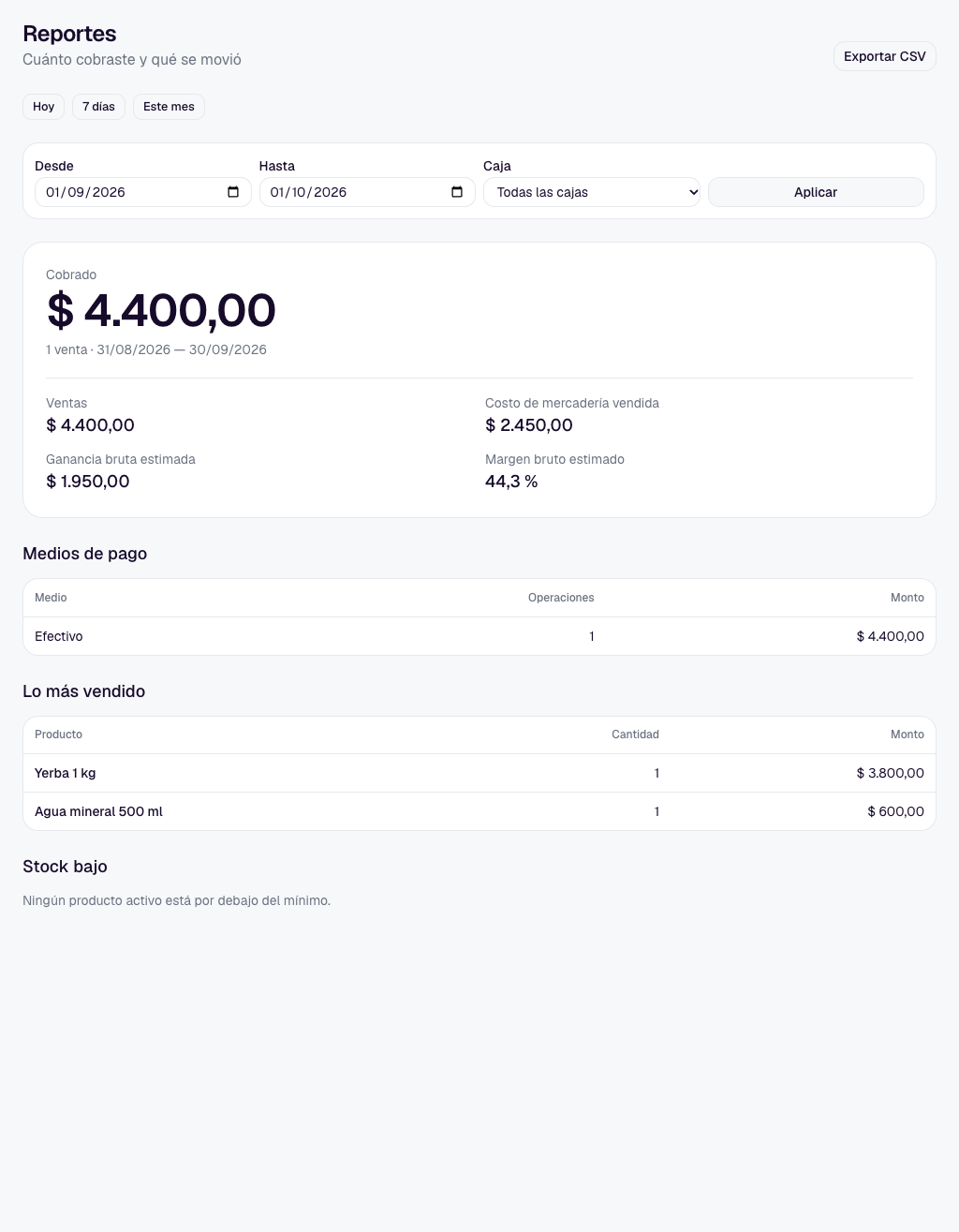Open the Desde date calendar picker icon
The width and height of the screenshot is (959, 1232).
tap(233, 192)
